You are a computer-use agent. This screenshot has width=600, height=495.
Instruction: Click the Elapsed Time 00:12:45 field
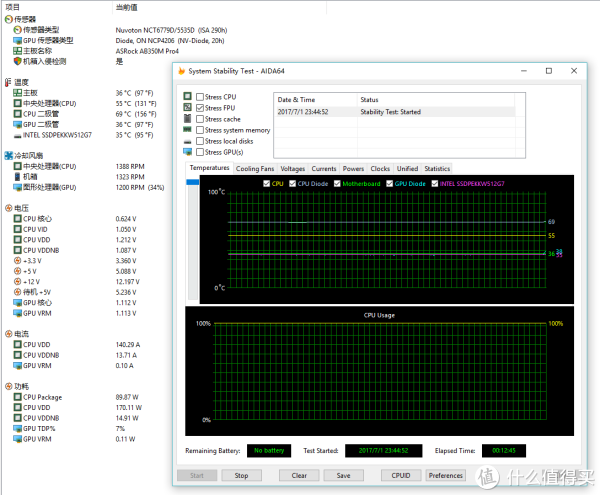(x=504, y=451)
